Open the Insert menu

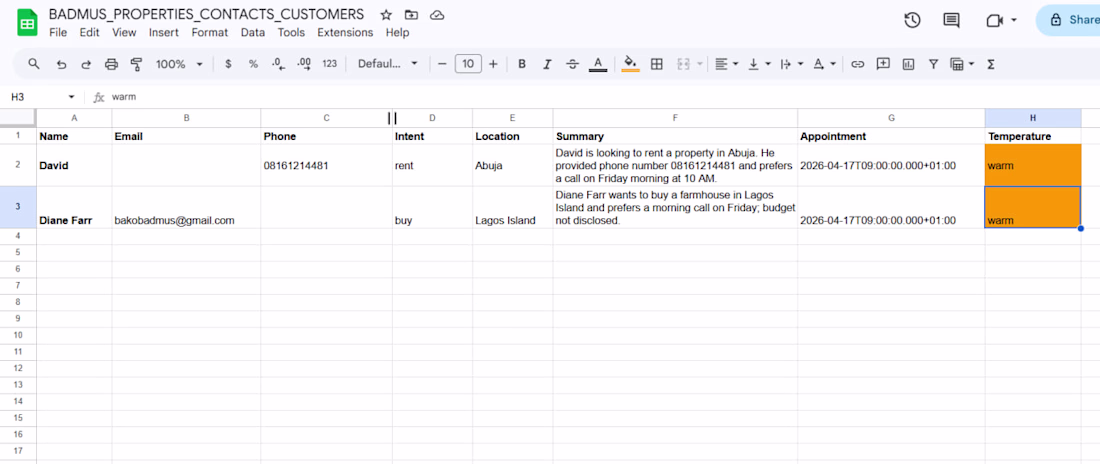click(163, 32)
